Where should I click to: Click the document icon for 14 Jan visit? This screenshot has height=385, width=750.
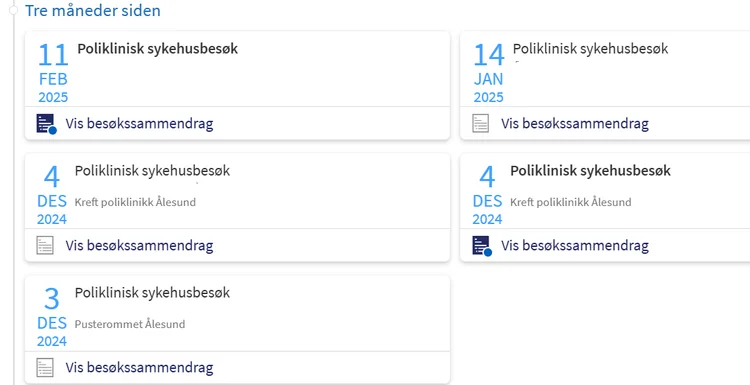pos(481,123)
